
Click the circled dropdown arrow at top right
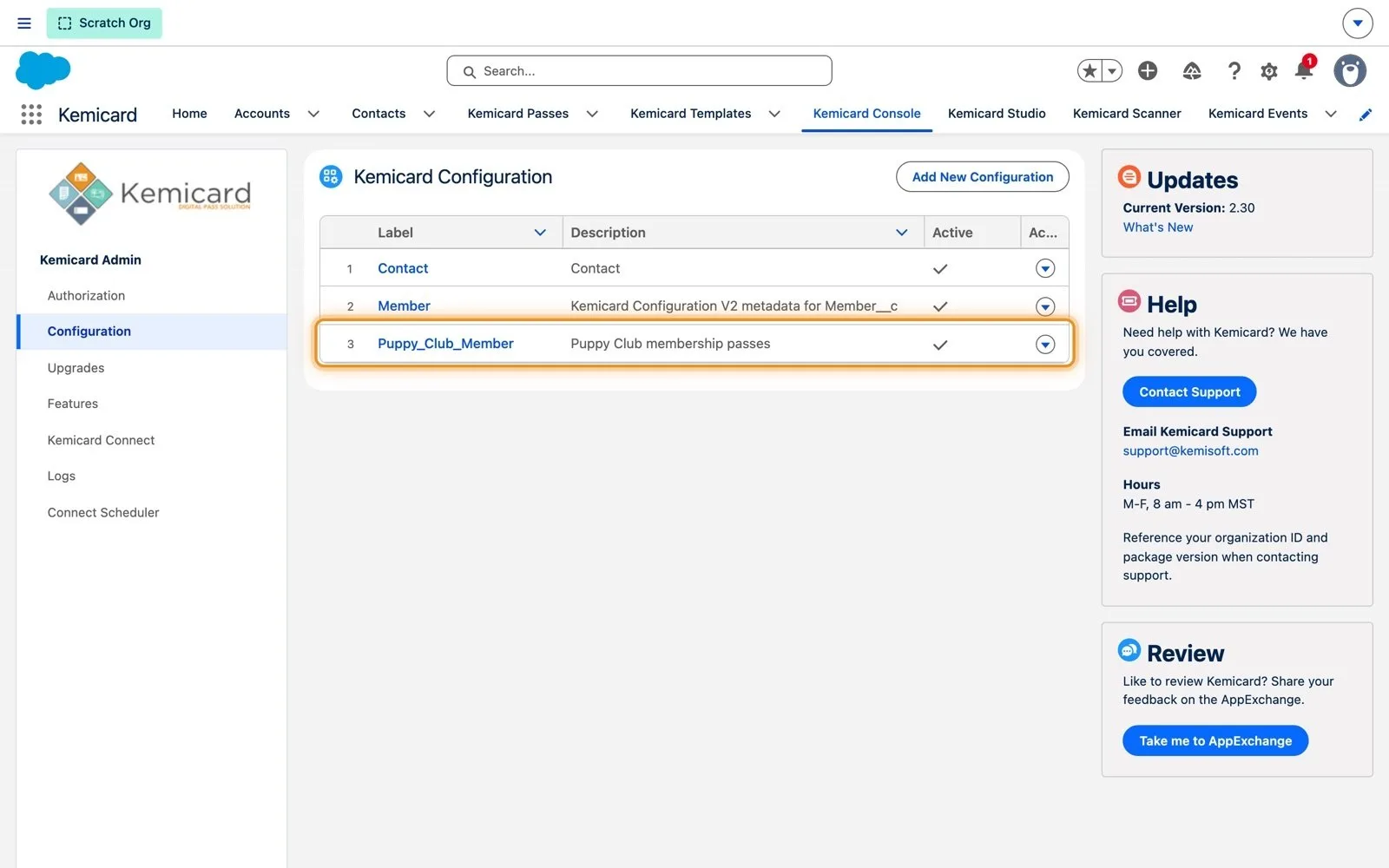1358,23
